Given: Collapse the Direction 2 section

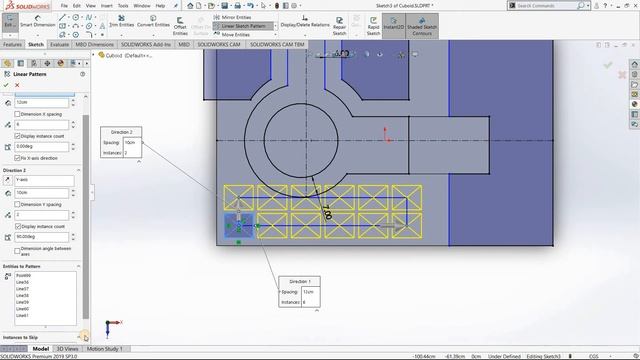Looking at the screenshot, I should coord(78,170).
